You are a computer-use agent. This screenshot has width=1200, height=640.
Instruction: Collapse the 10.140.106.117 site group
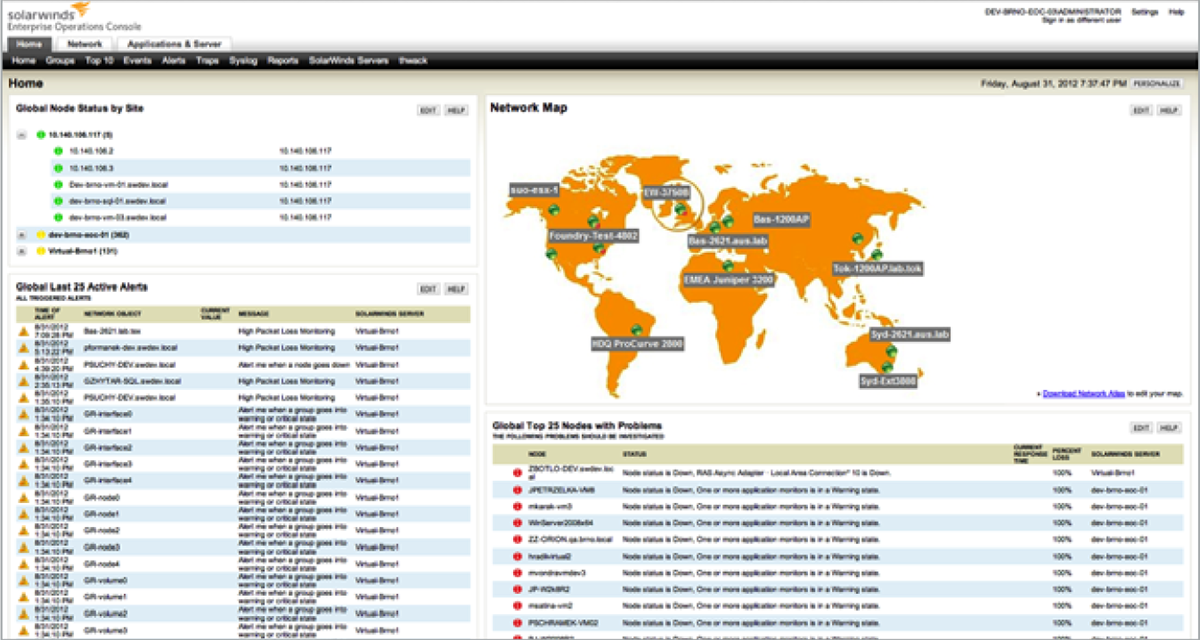(x=22, y=134)
